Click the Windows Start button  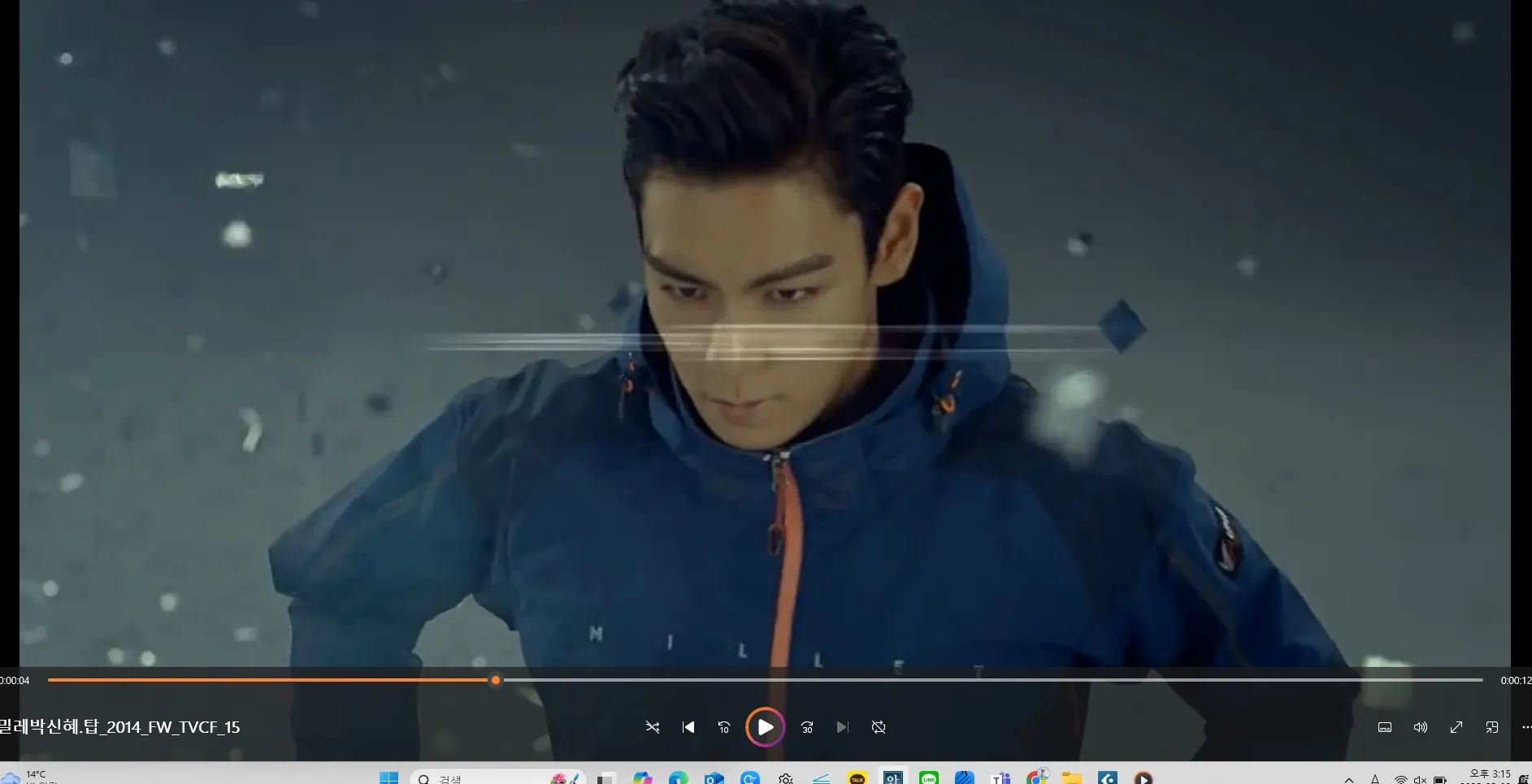coord(389,778)
